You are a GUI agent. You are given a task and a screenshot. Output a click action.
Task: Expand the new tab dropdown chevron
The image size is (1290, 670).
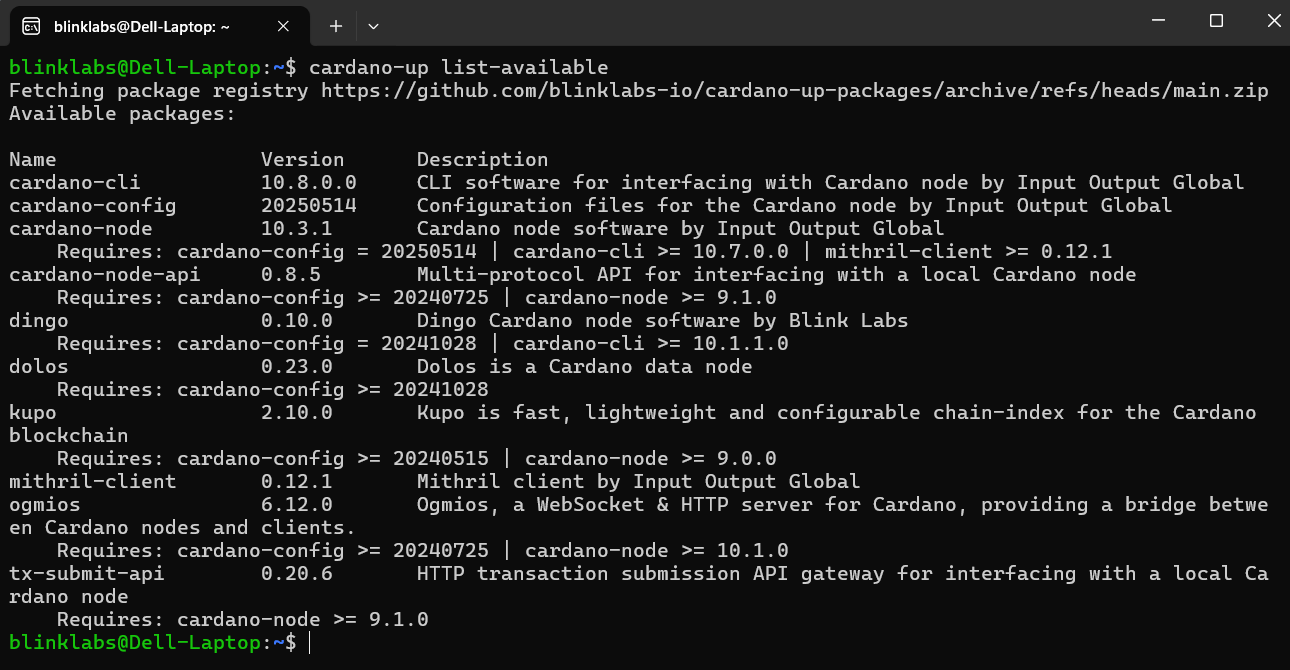tap(373, 26)
